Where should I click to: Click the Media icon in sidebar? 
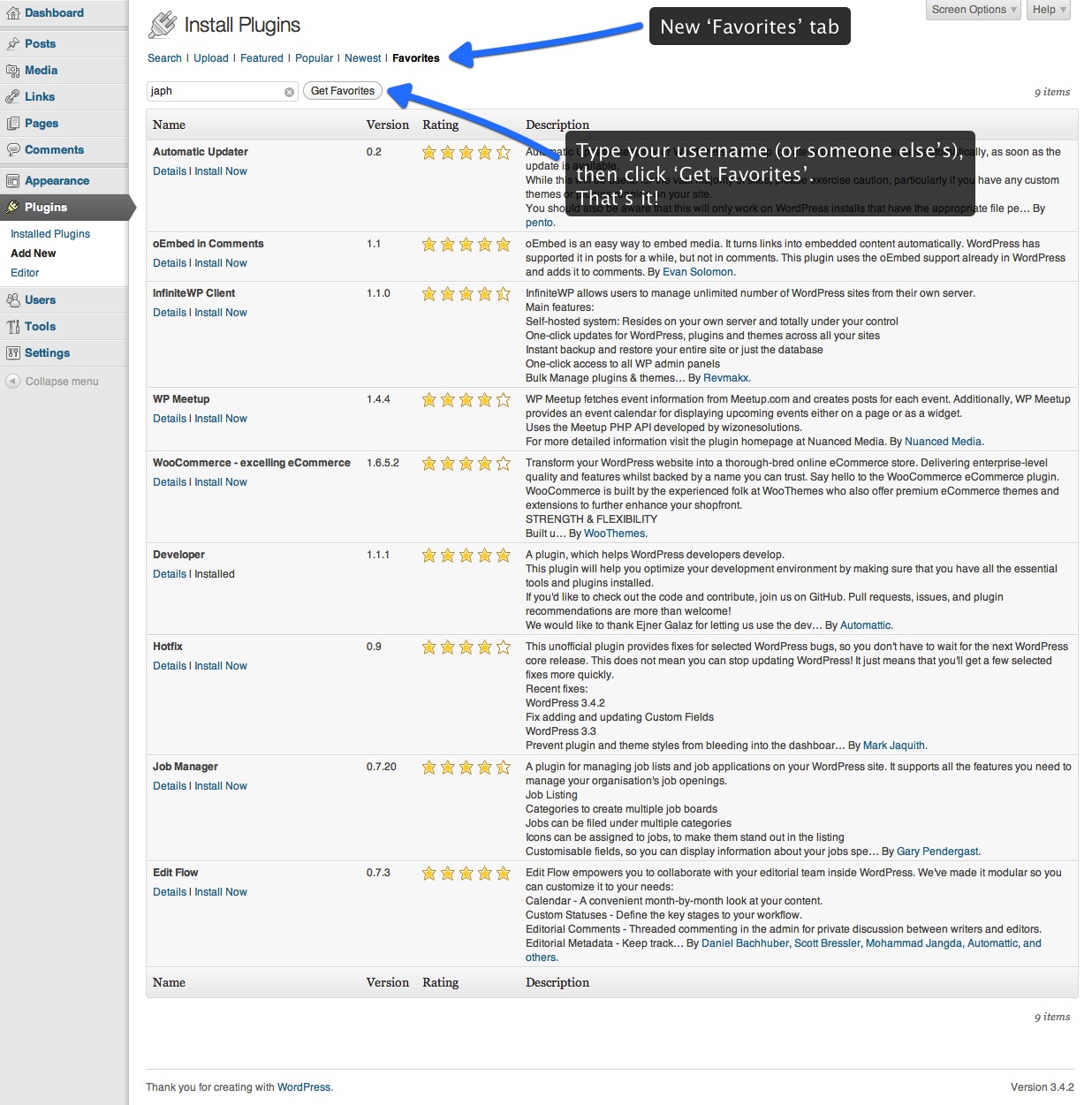tap(12, 70)
